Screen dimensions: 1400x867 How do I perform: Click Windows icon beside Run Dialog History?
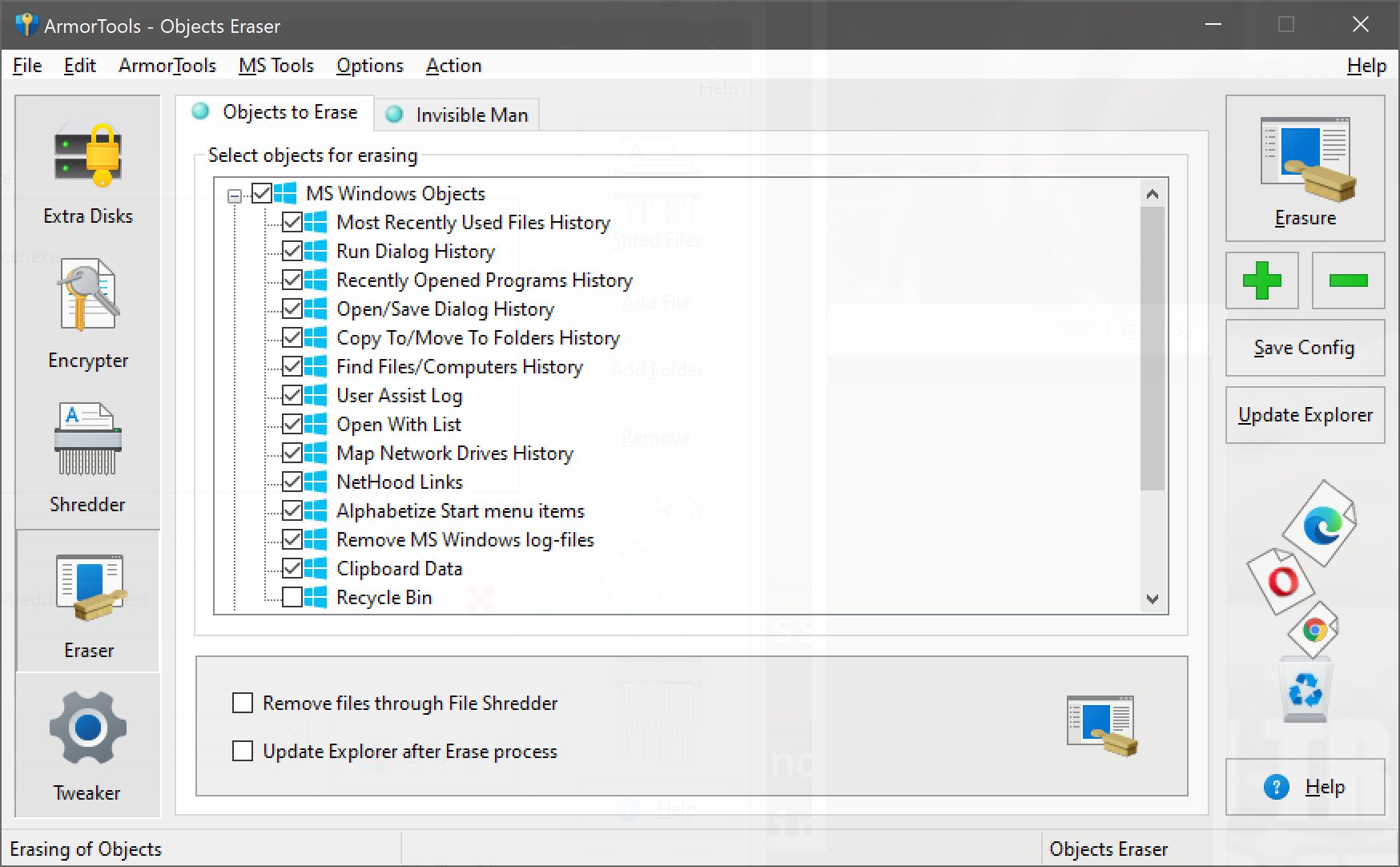316,251
